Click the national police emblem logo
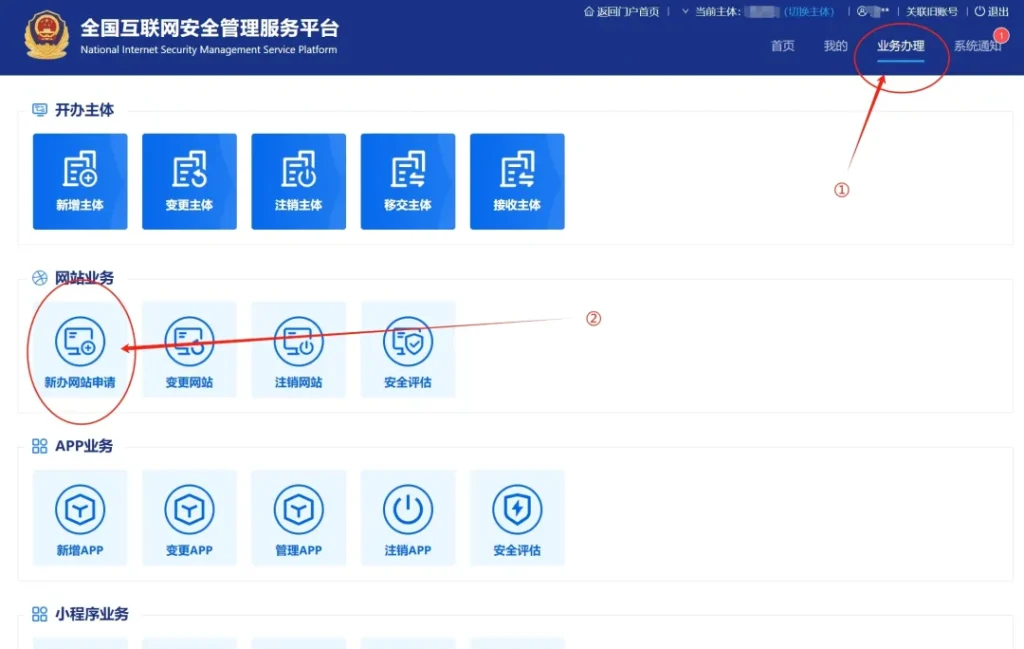 [46, 35]
